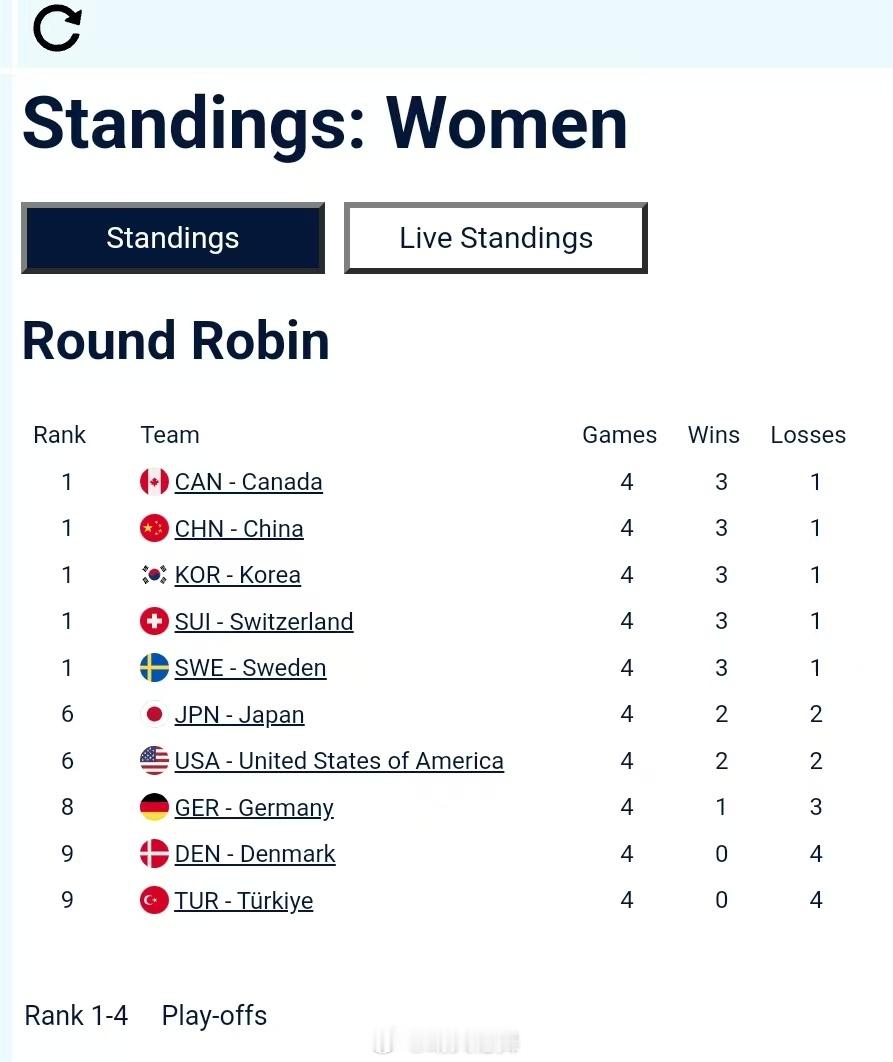The width and height of the screenshot is (893, 1062).
Task: Click the Germany flag icon
Action: point(154,807)
